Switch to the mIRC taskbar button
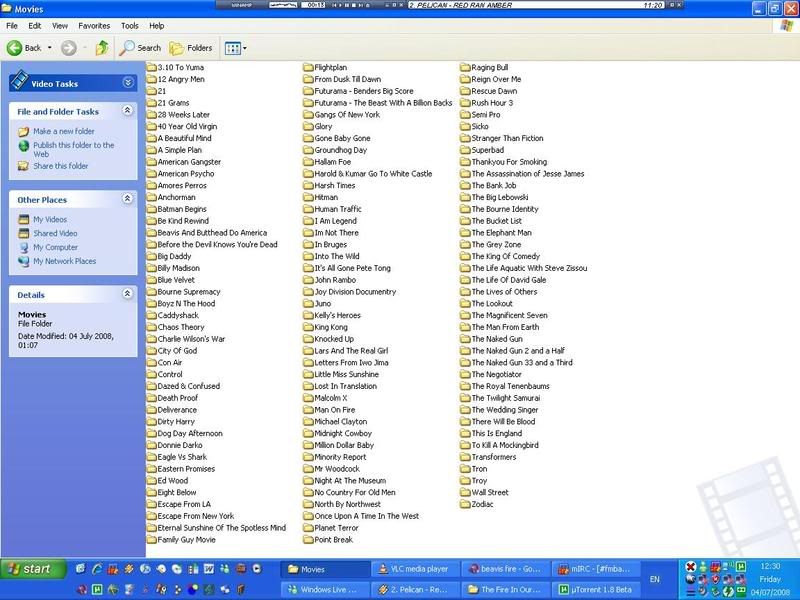This screenshot has height=600, width=800. tap(595, 569)
